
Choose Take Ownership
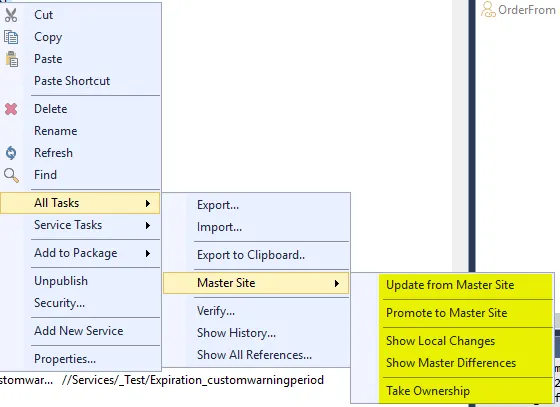[452, 391]
